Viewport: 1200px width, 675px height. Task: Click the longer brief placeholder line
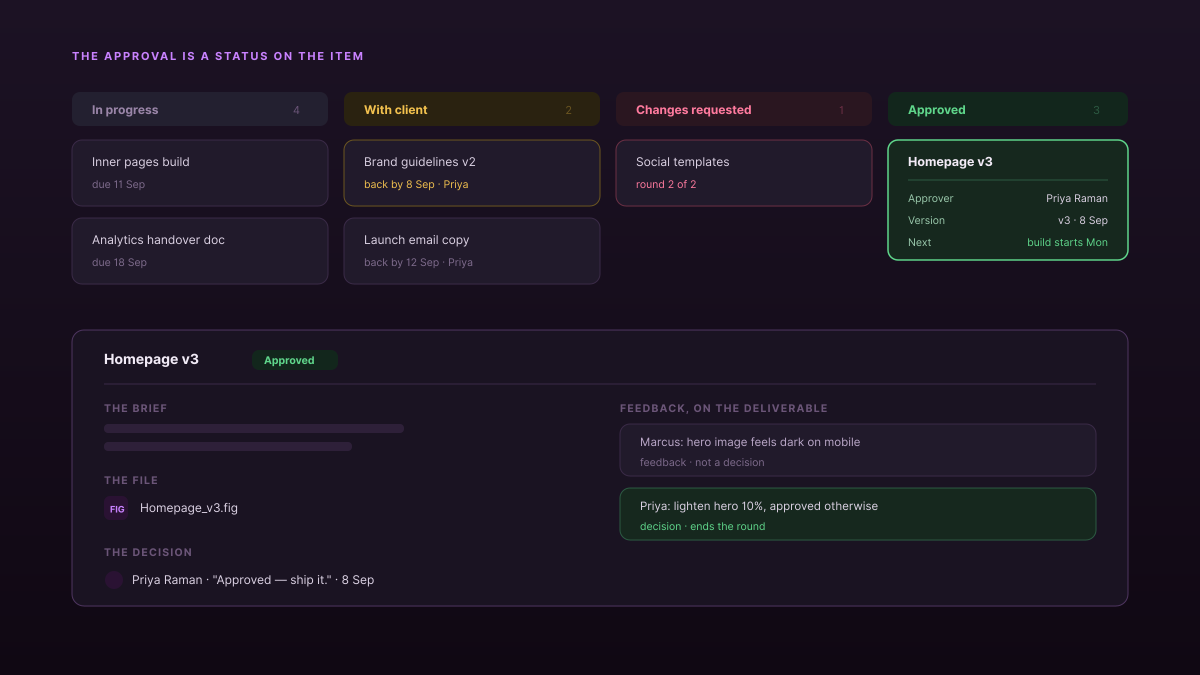coord(254,428)
